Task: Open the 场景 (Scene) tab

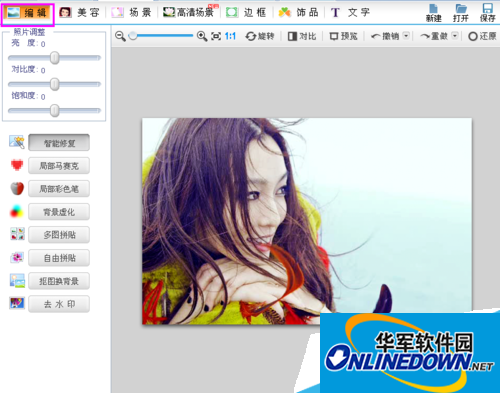Action: (131, 13)
